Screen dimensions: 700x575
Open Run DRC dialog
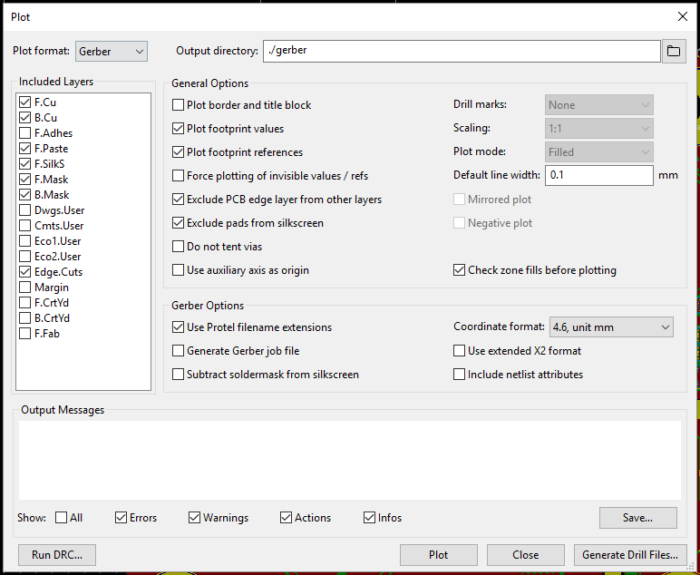pyautogui.click(x=56, y=555)
